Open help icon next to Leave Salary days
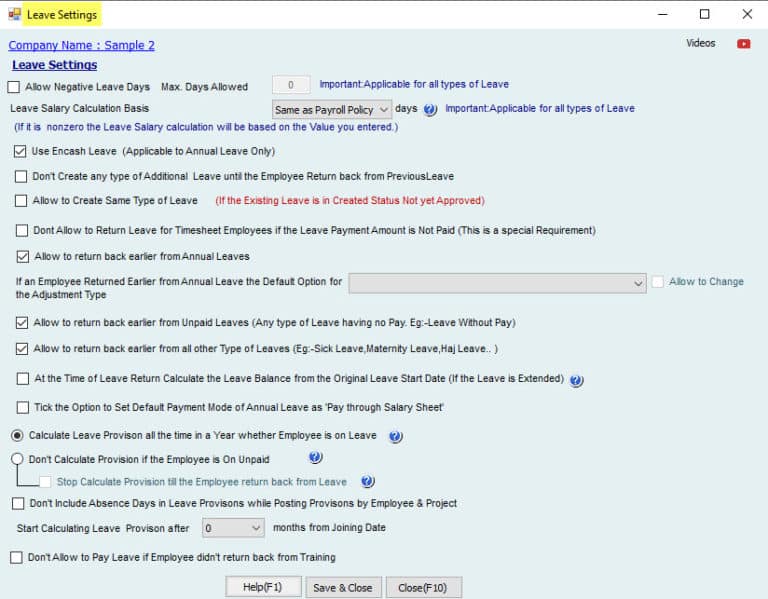 coord(430,109)
